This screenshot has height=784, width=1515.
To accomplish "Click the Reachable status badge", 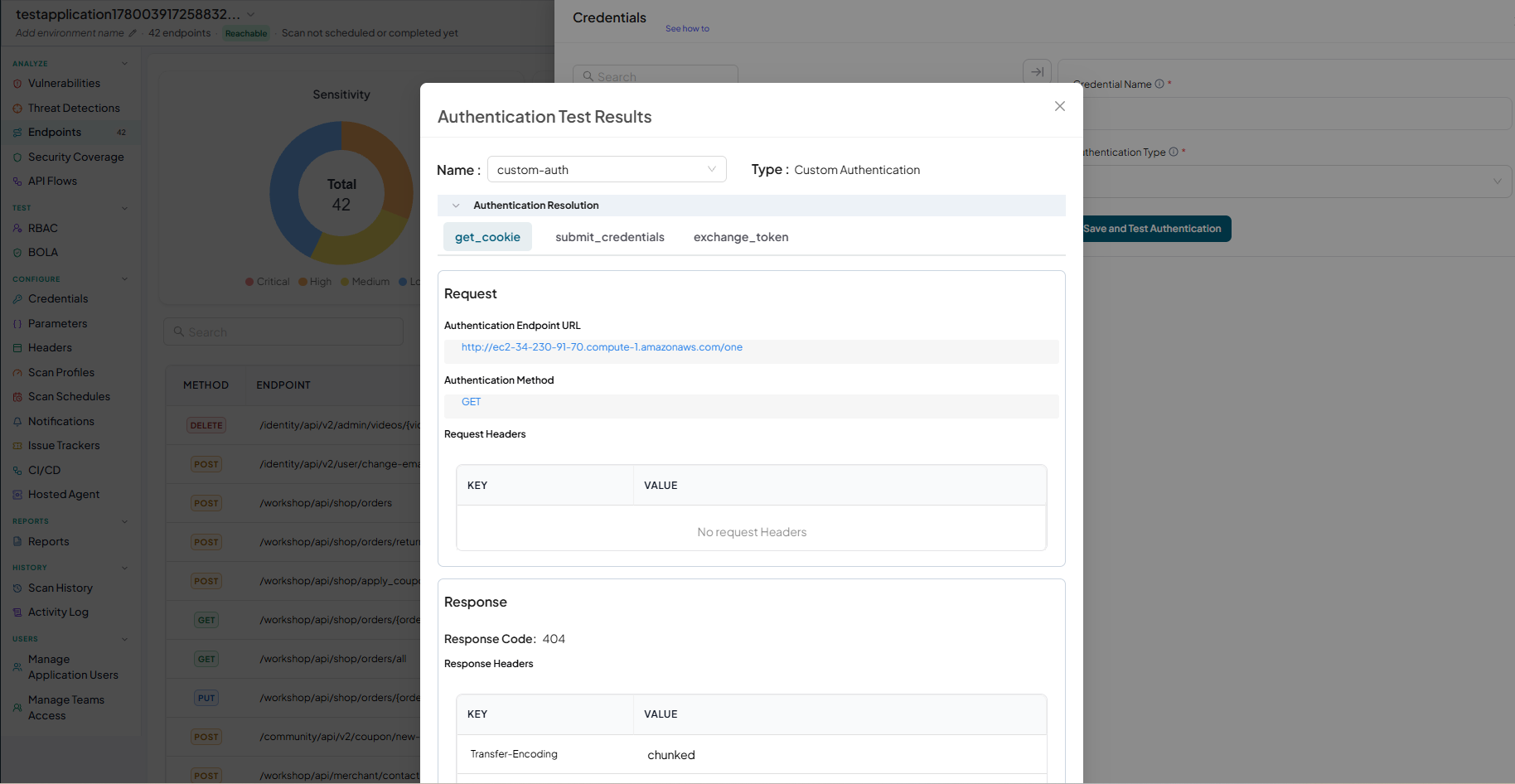I will [x=246, y=34].
